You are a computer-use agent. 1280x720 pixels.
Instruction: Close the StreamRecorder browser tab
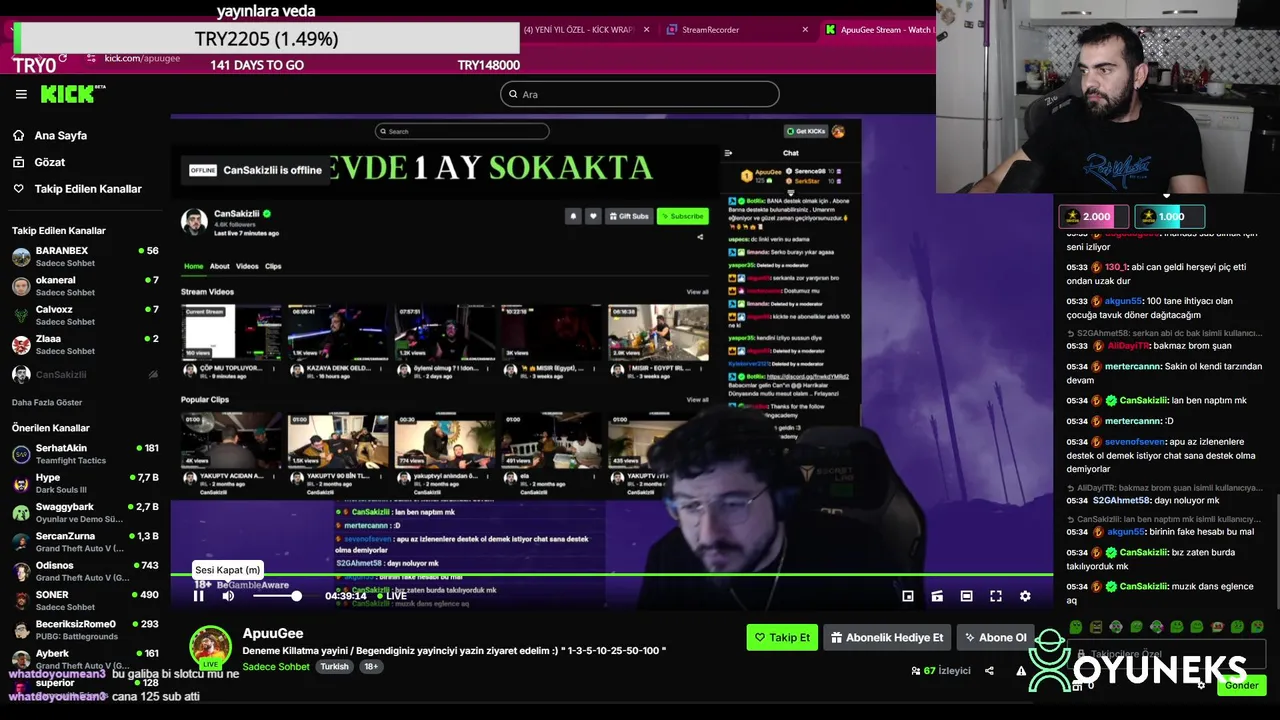click(x=805, y=30)
